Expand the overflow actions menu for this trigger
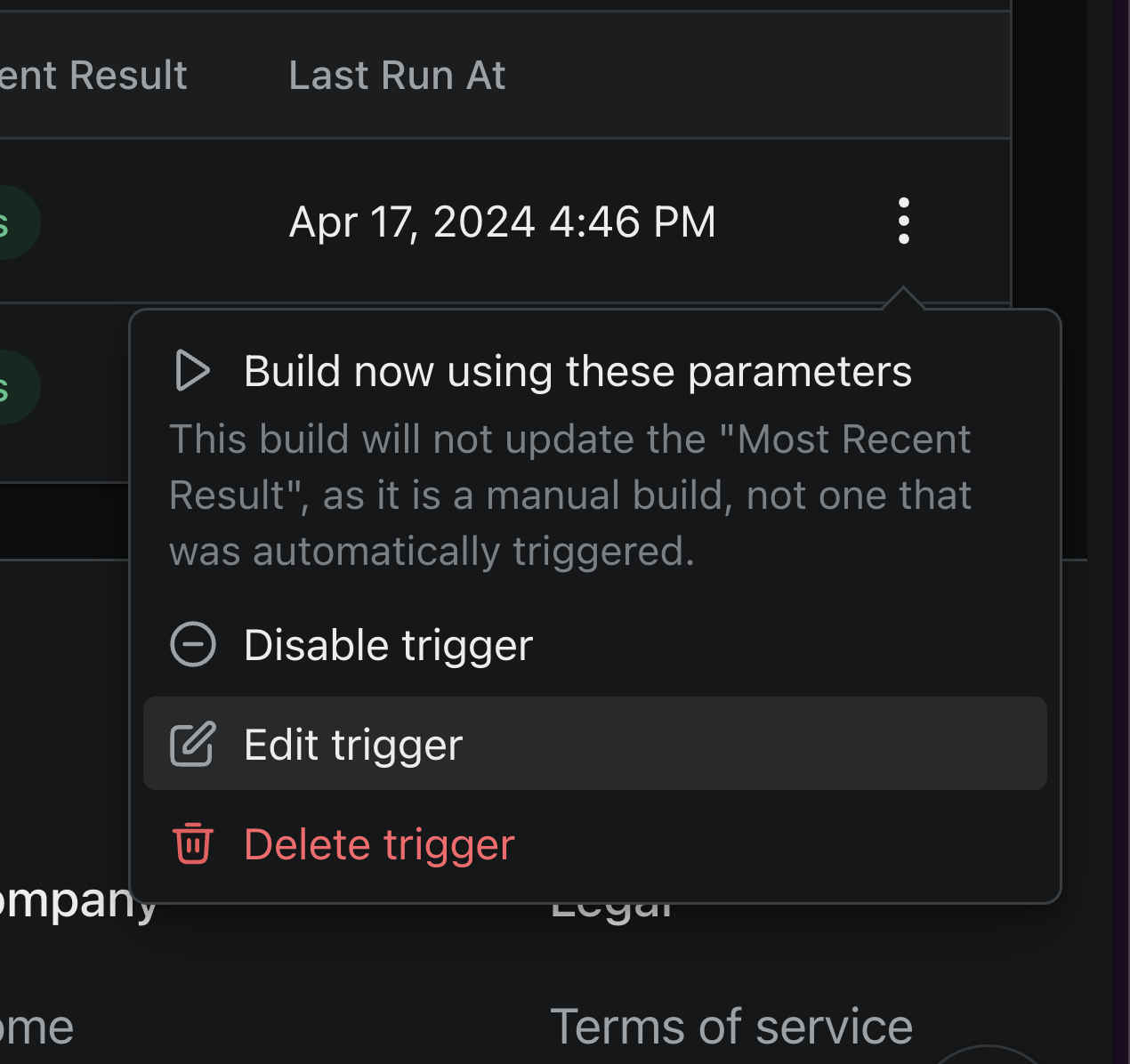 click(903, 222)
